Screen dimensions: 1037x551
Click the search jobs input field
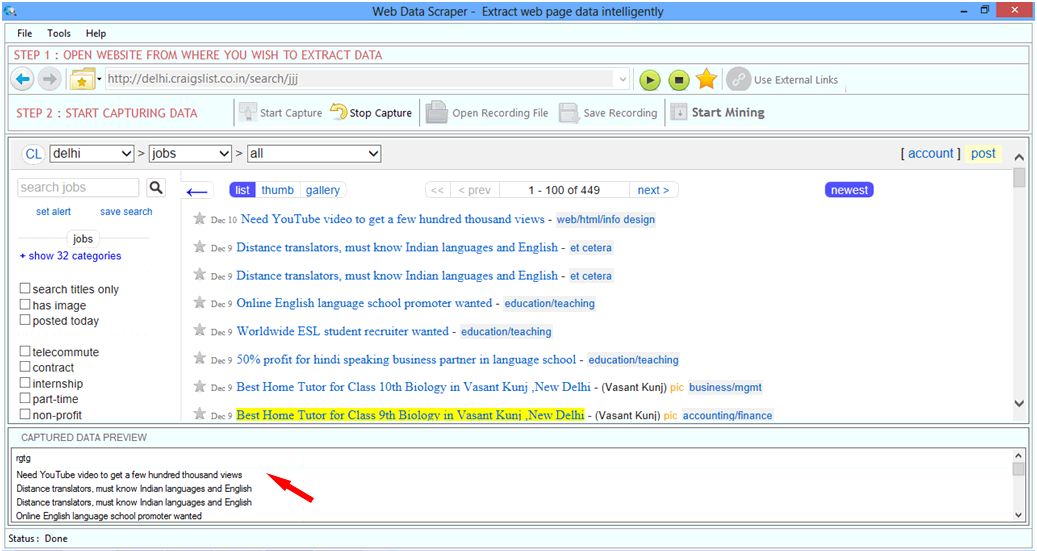pyautogui.click(x=78, y=187)
